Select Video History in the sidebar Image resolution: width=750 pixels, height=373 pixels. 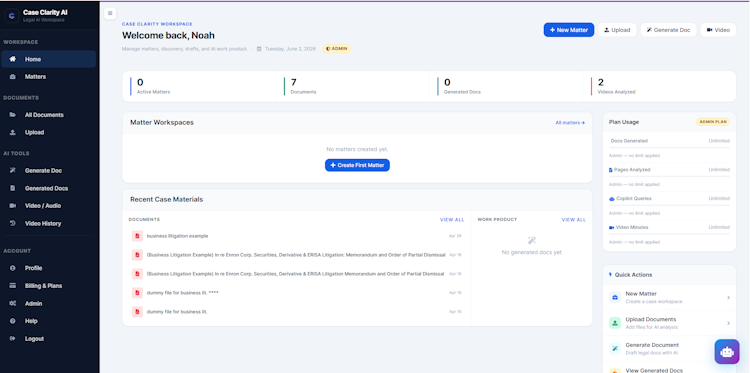tap(48, 223)
